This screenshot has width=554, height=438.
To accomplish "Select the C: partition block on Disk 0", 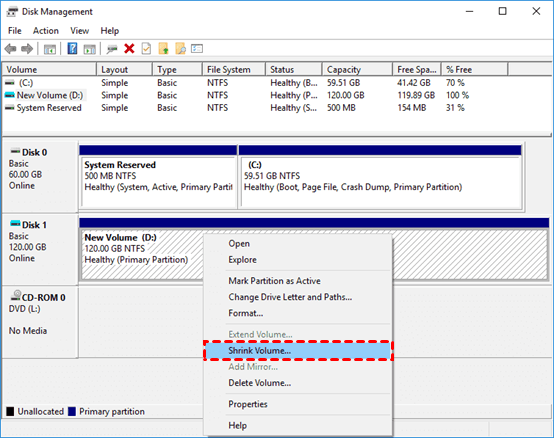I will tap(381, 177).
